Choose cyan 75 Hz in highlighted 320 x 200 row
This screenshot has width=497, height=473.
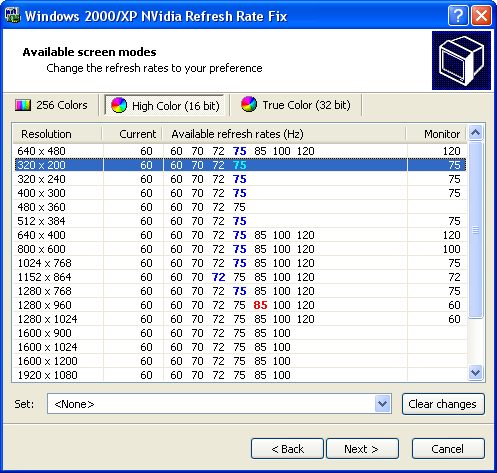(240, 165)
